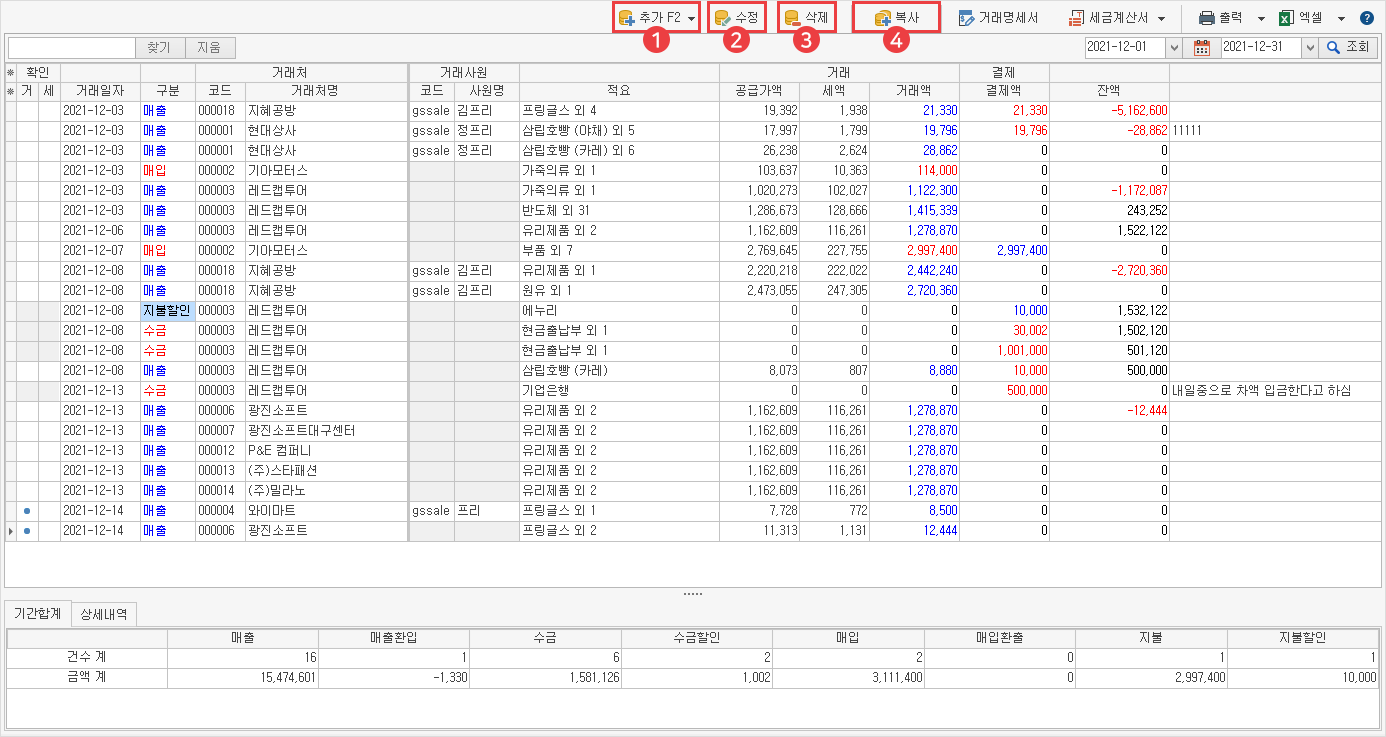Click the 잔액 column header
The image size is (1386, 737).
[x=1109, y=90]
